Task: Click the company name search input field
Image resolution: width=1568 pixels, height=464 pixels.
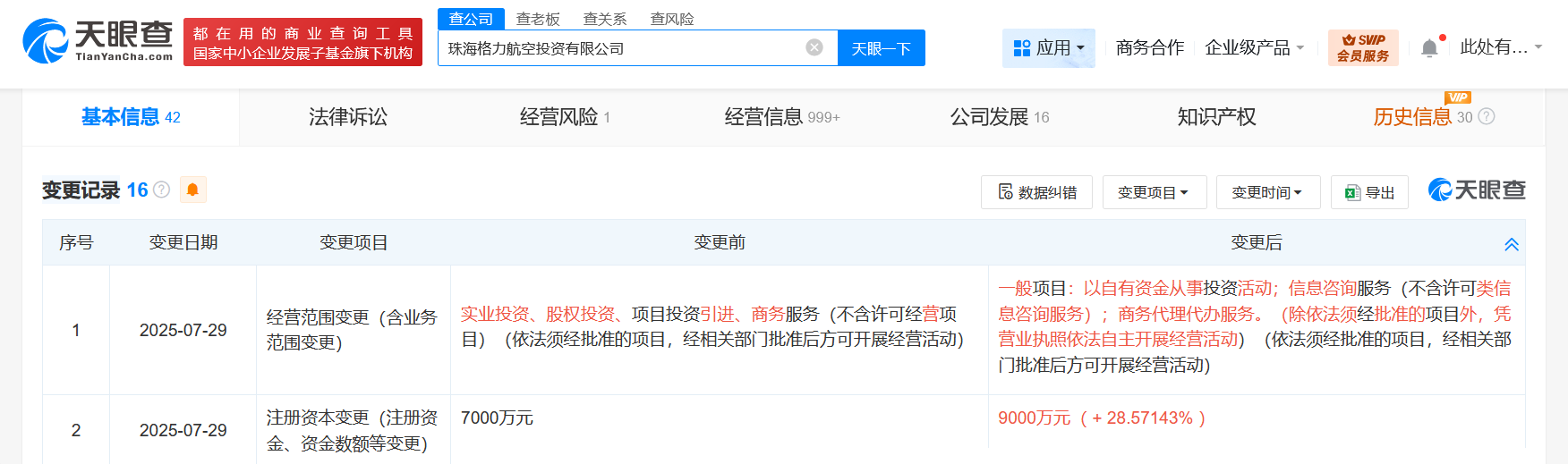Action: point(618,48)
